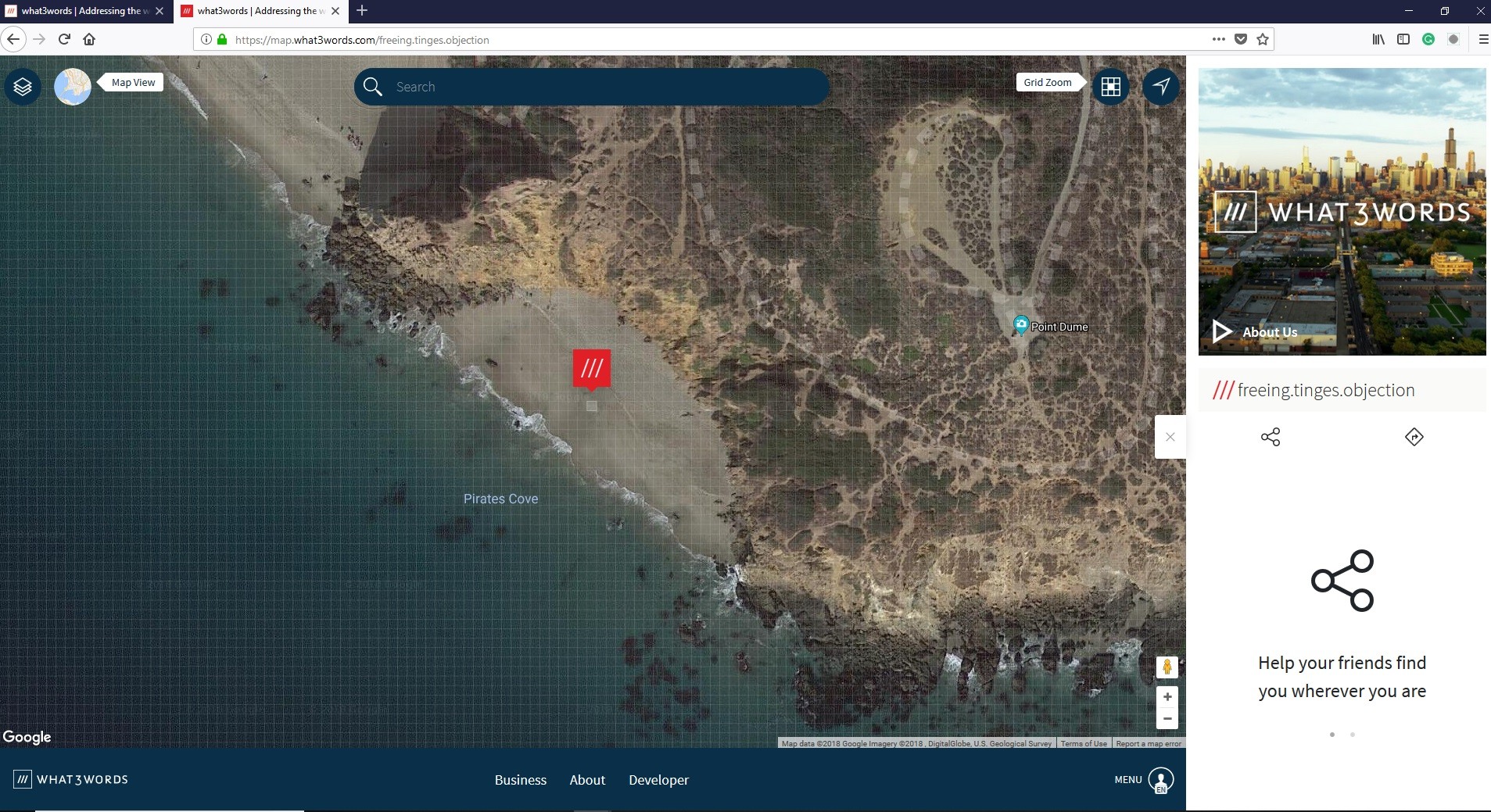Click the small share icon in panel

[x=1271, y=437]
